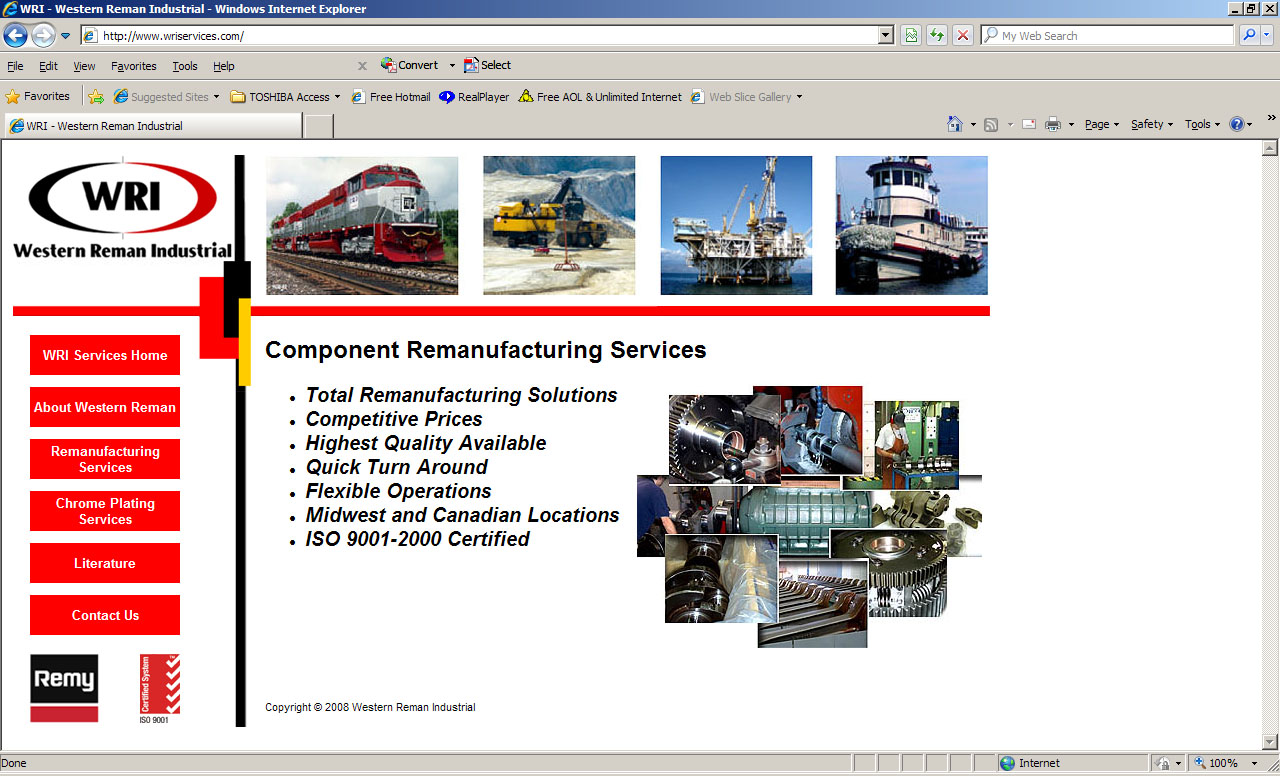Viewport: 1280px width, 776px height.
Task: Expand the address bar URL dropdown
Action: tap(885, 36)
